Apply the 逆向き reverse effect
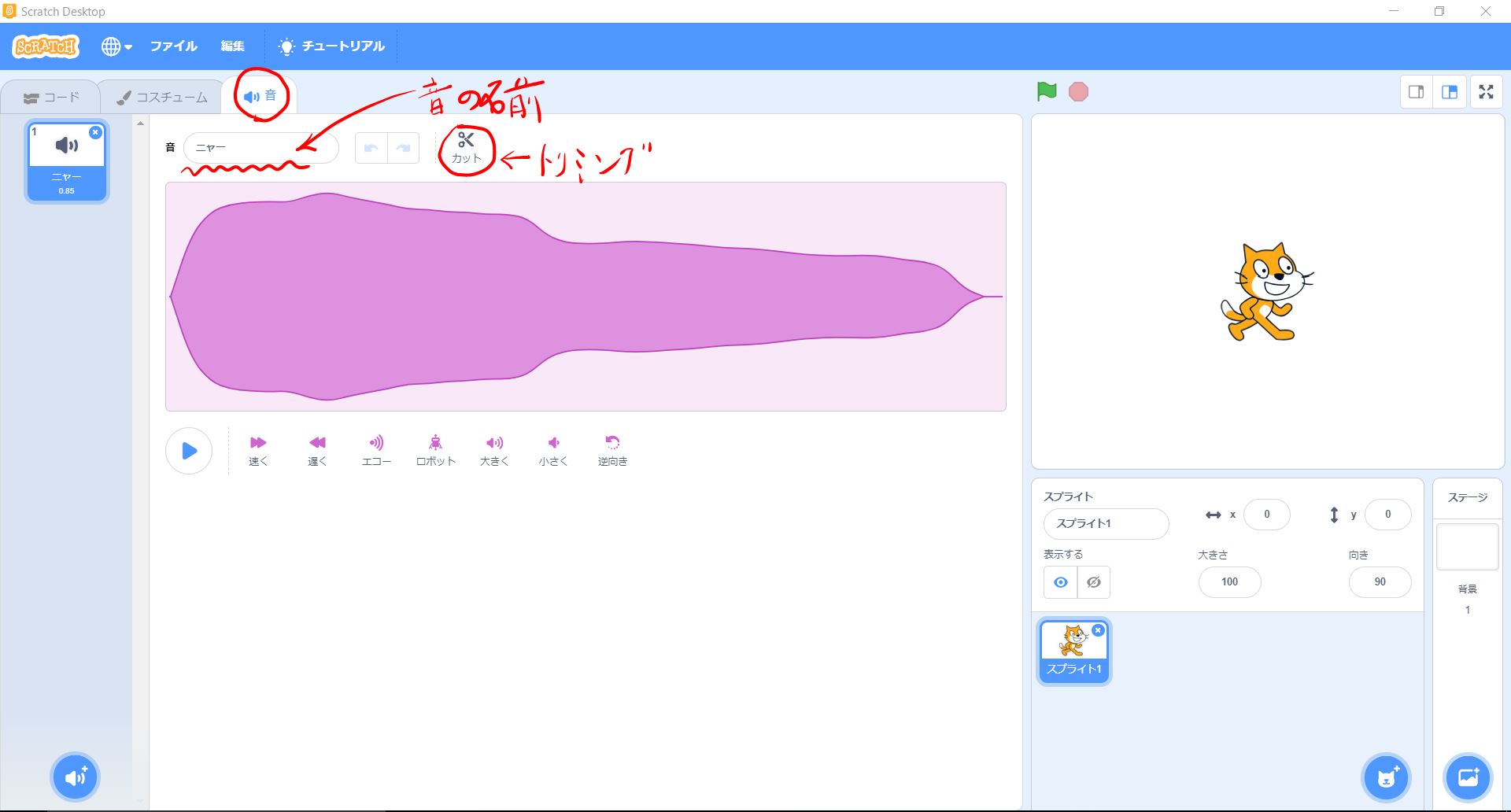Viewport: 1511px width, 812px height. click(x=612, y=451)
